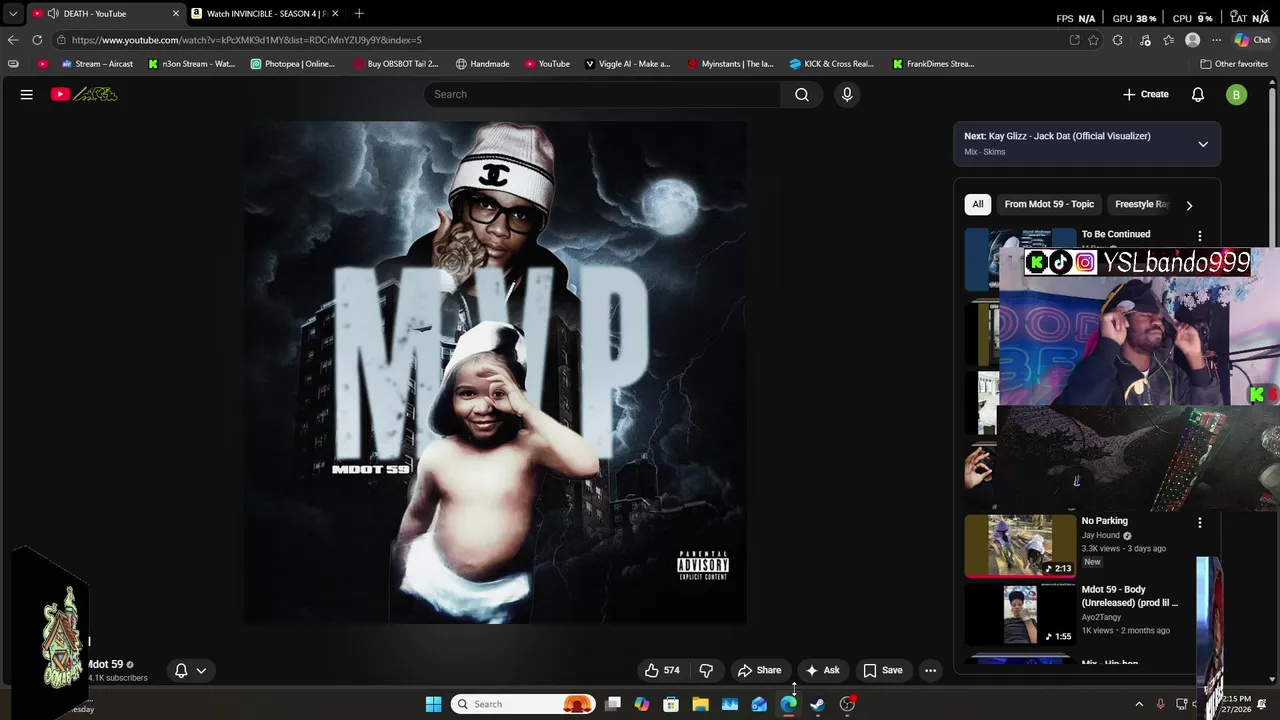The image size is (1280, 720).
Task: Open YouTube notifications bell in header
Action: (x=1198, y=94)
